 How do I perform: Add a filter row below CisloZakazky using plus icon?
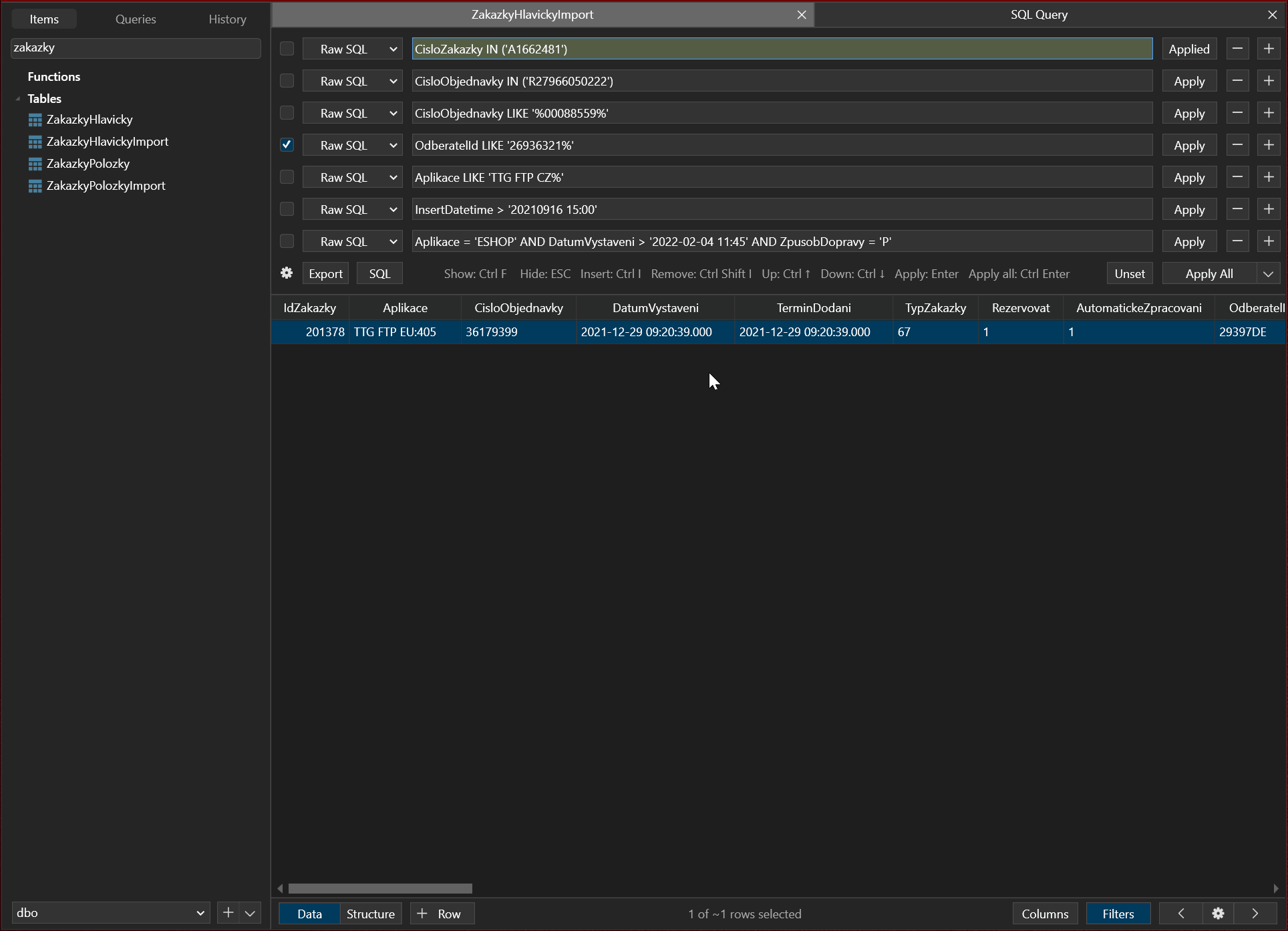1269,48
